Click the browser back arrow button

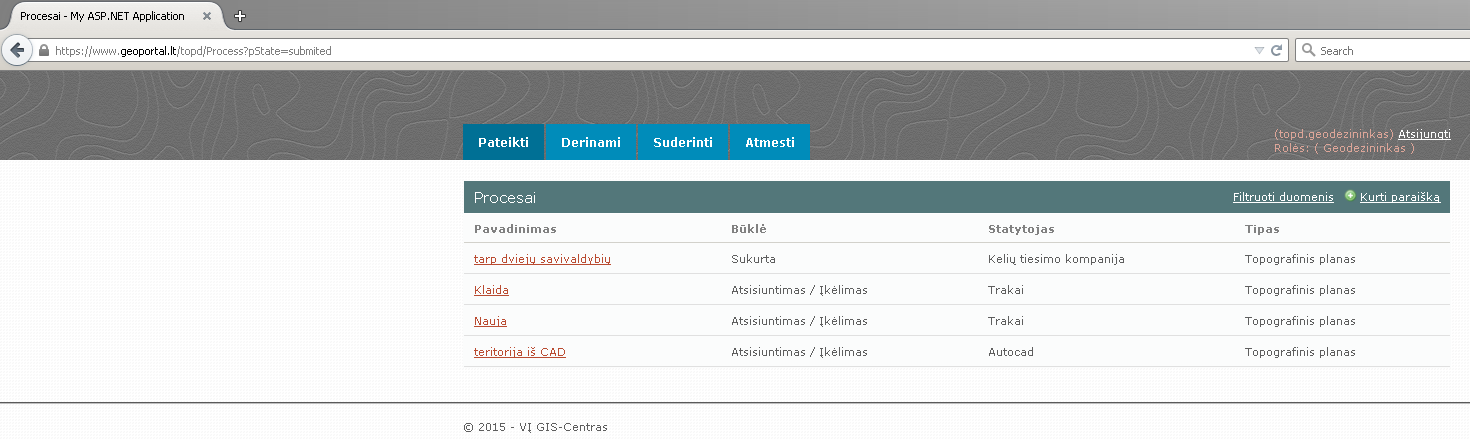point(16,50)
